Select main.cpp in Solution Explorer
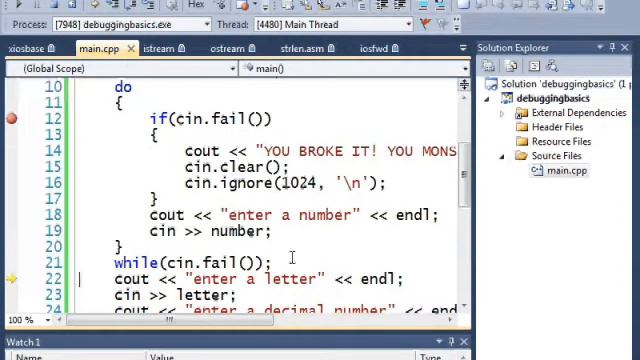Image resolution: width=640 pixels, height=360 pixels. tap(559, 171)
